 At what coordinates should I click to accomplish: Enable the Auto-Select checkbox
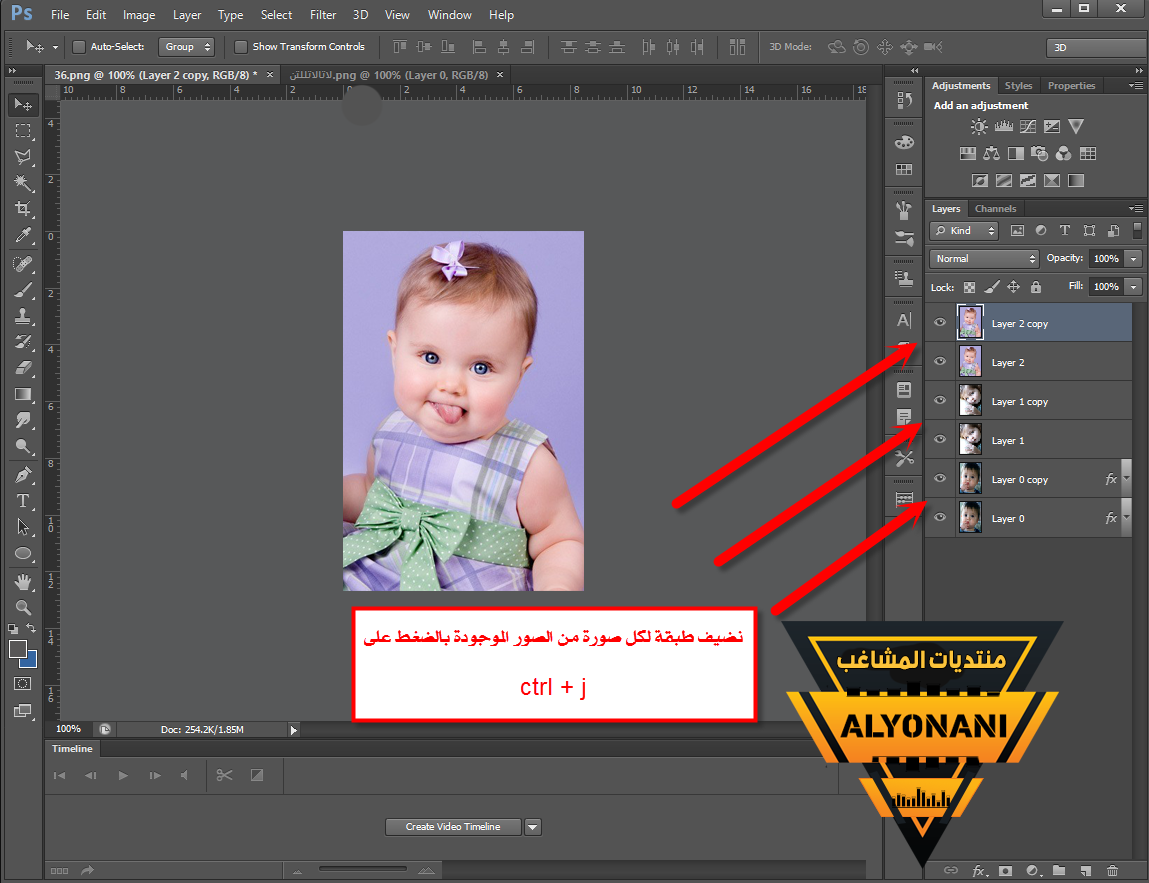79,47
